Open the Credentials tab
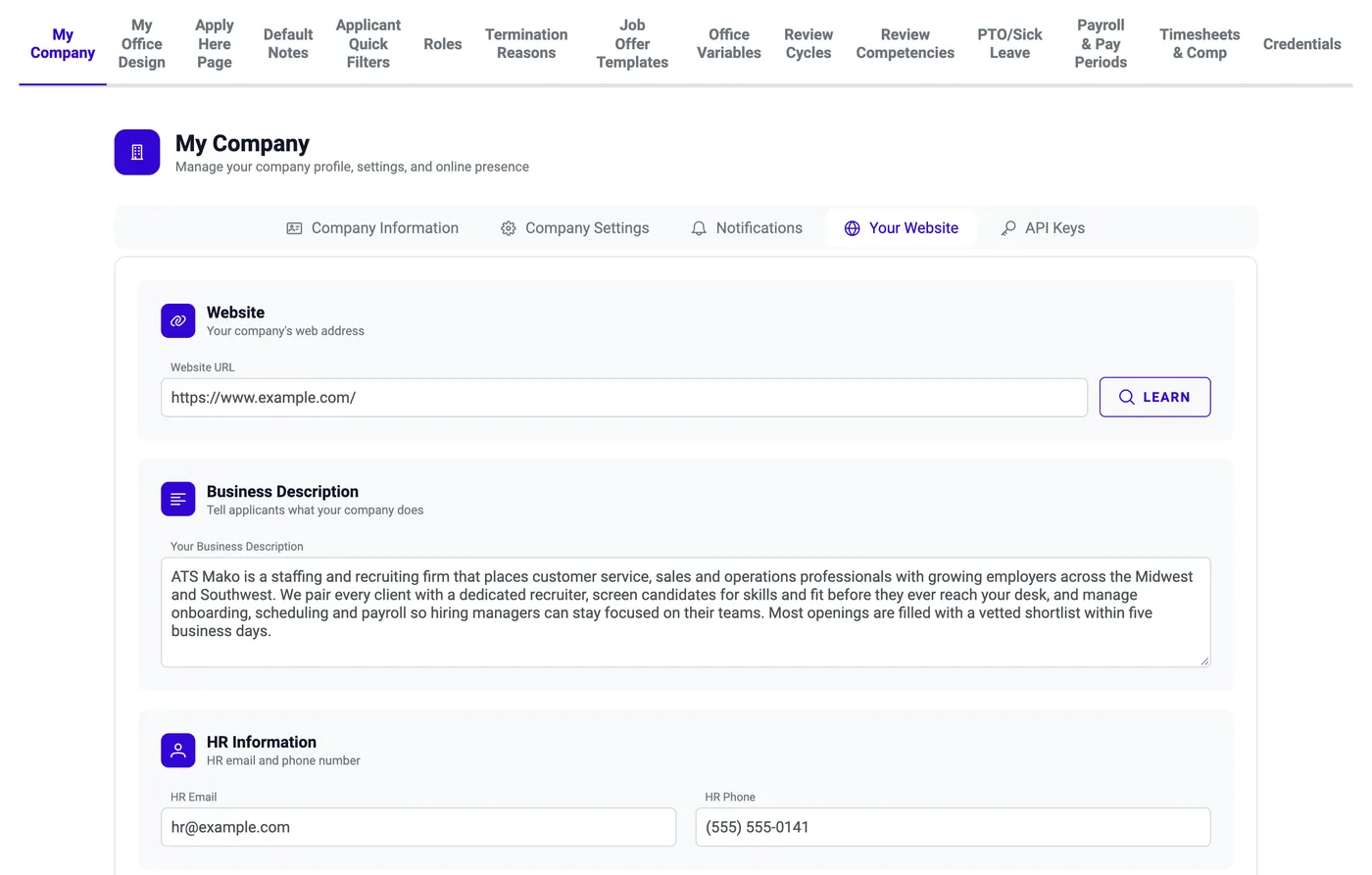This screenshot has height=875, width=1372. [x=1301, y=44]
